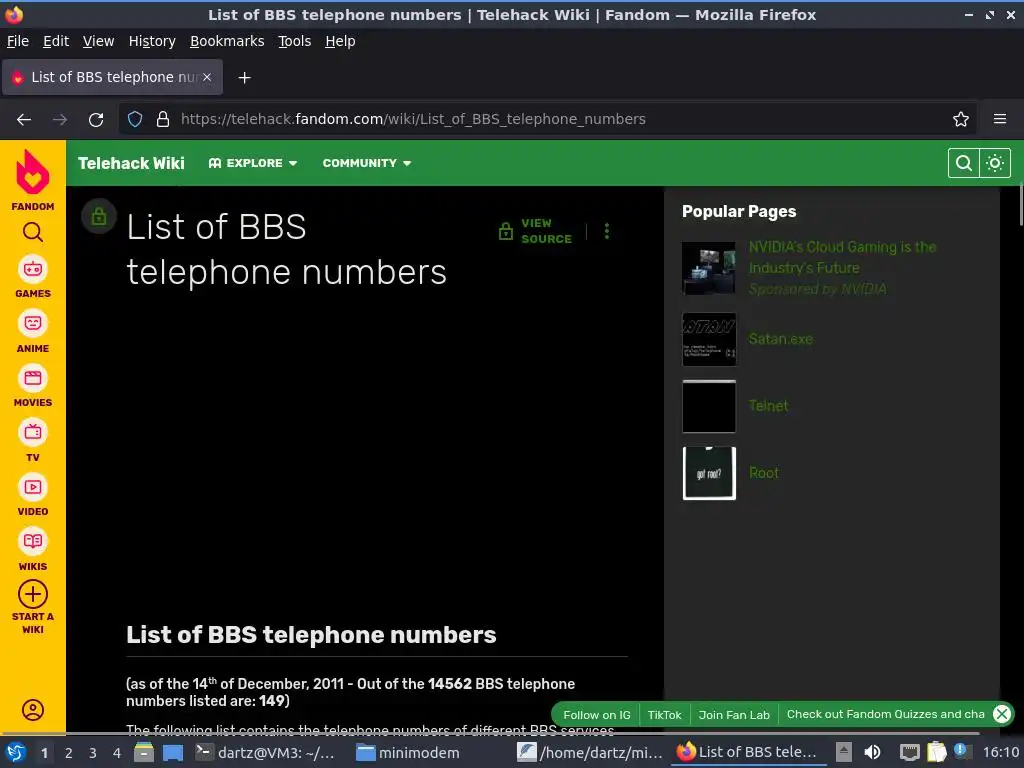Dismiss the green banner with X icon
Screen dimensions: 1024x768
(1002, 714)
